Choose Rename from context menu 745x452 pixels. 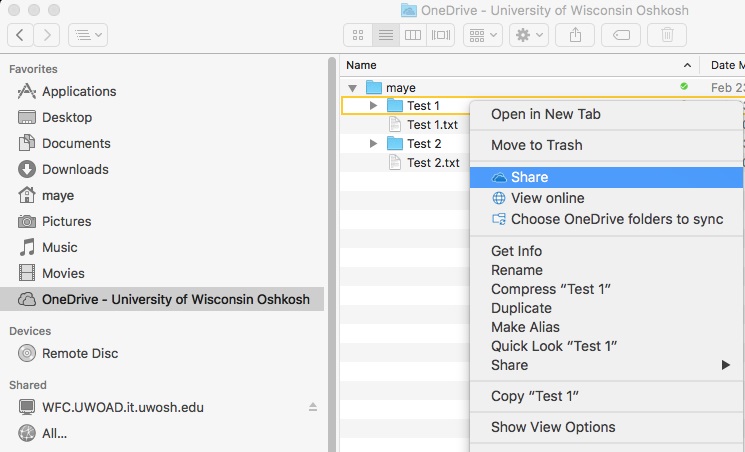pos(606,270)
